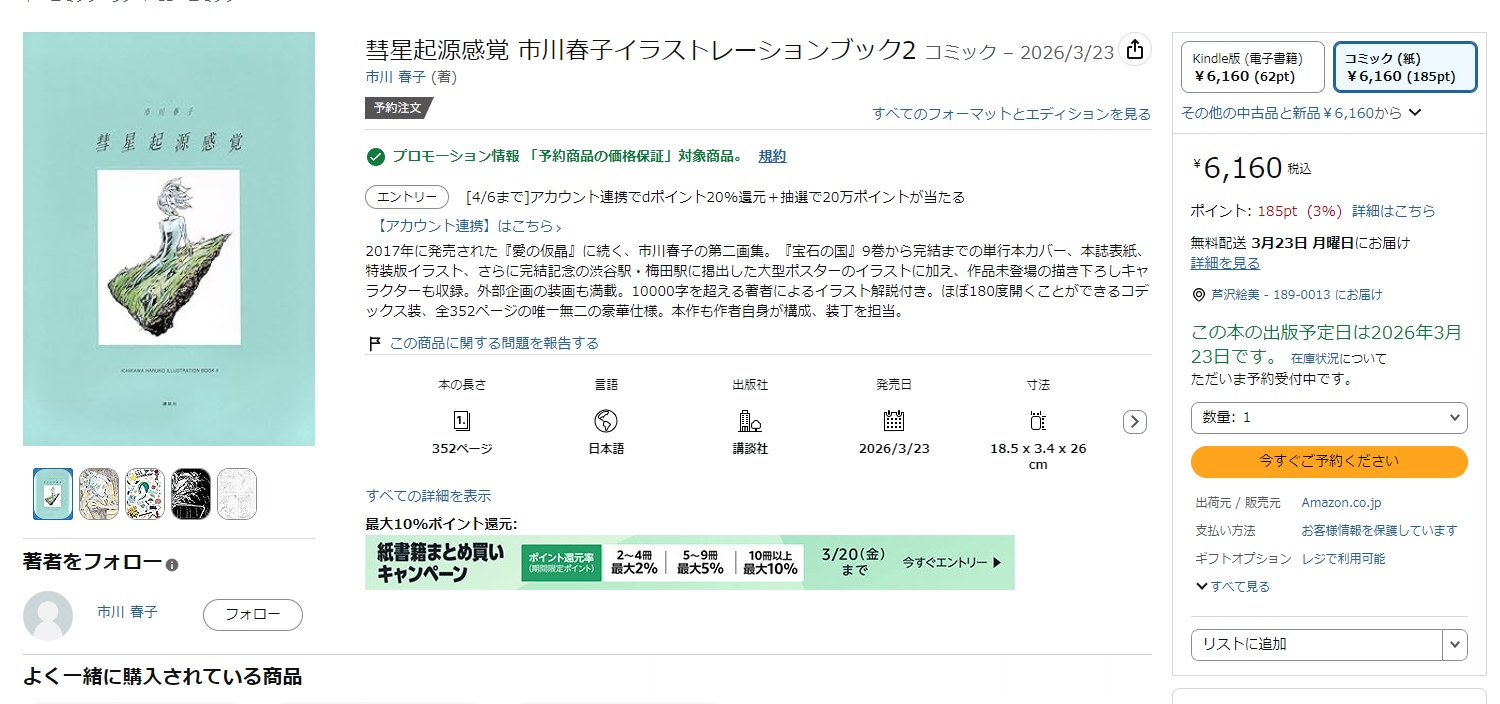Image resolution: width=1500 pixels, height=704 pixels.
Task: Select the Kindle版 (電子書籍) format
Action: (1252, 67)
